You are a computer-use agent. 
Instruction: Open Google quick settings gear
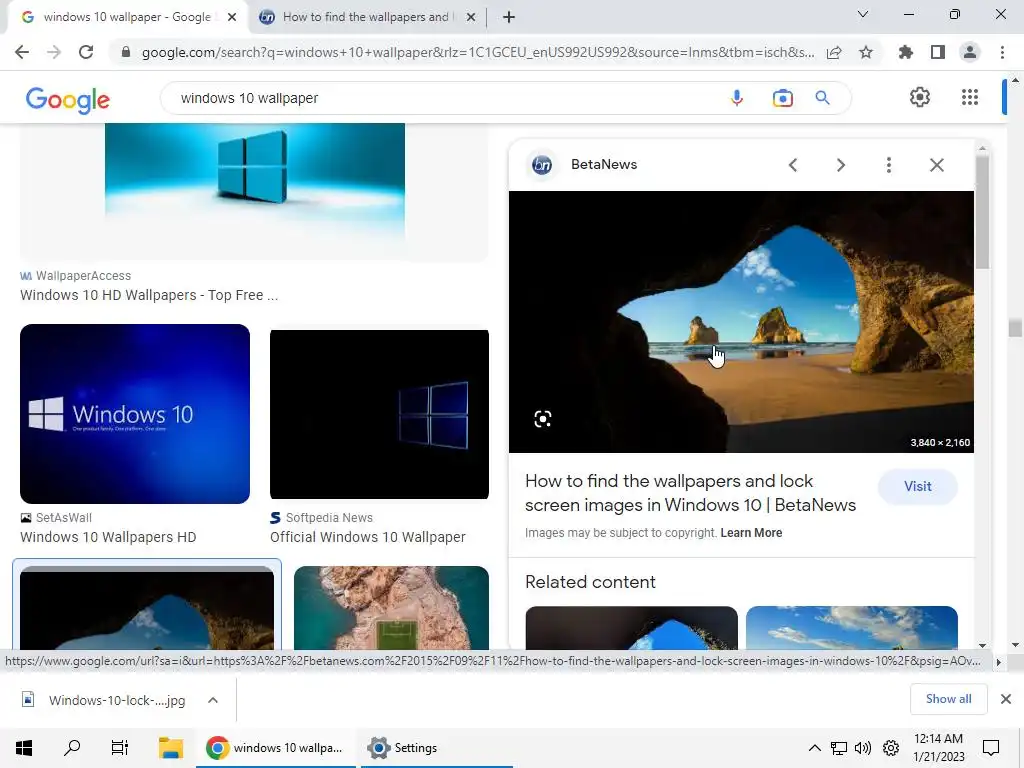pyautogui.click(x=920, y=97)
